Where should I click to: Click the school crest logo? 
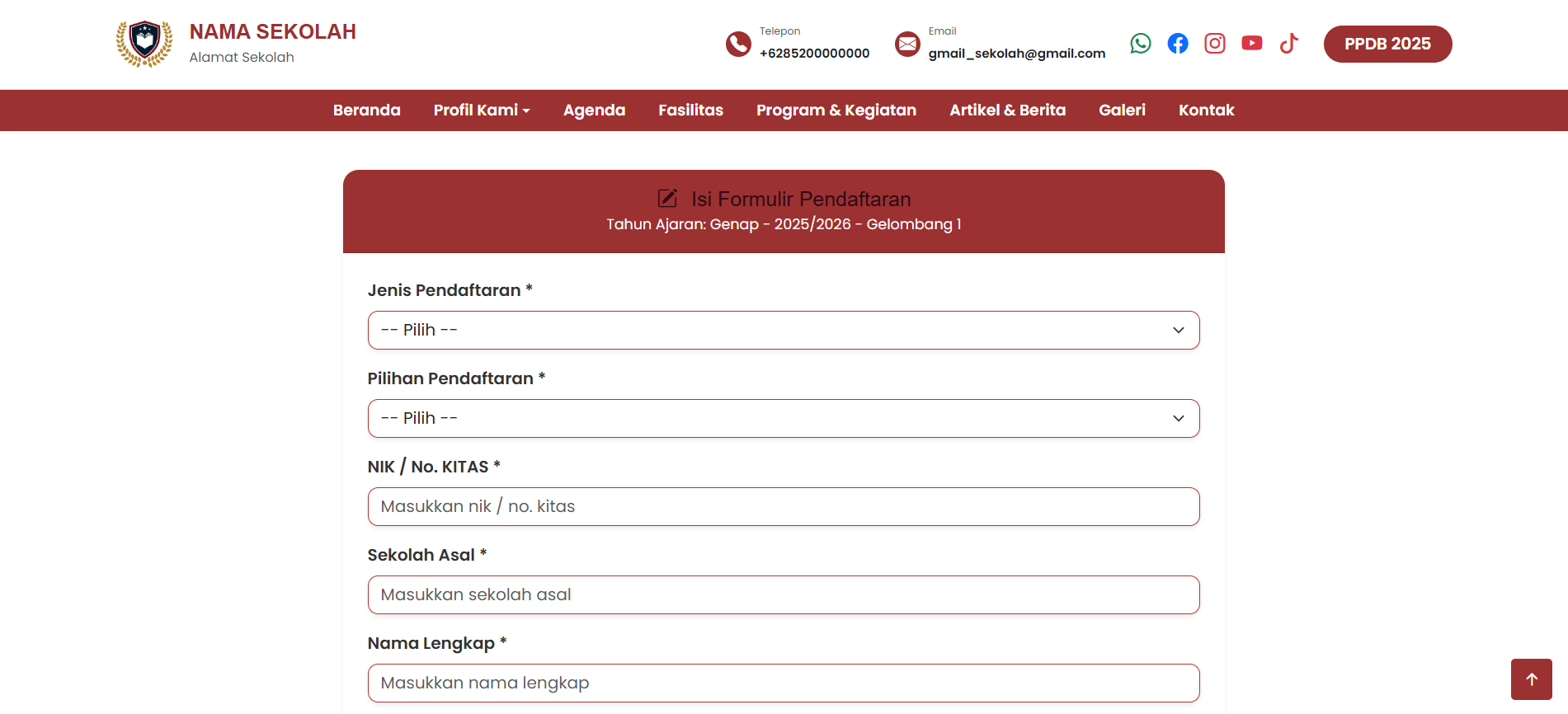[x=144, y=44]
